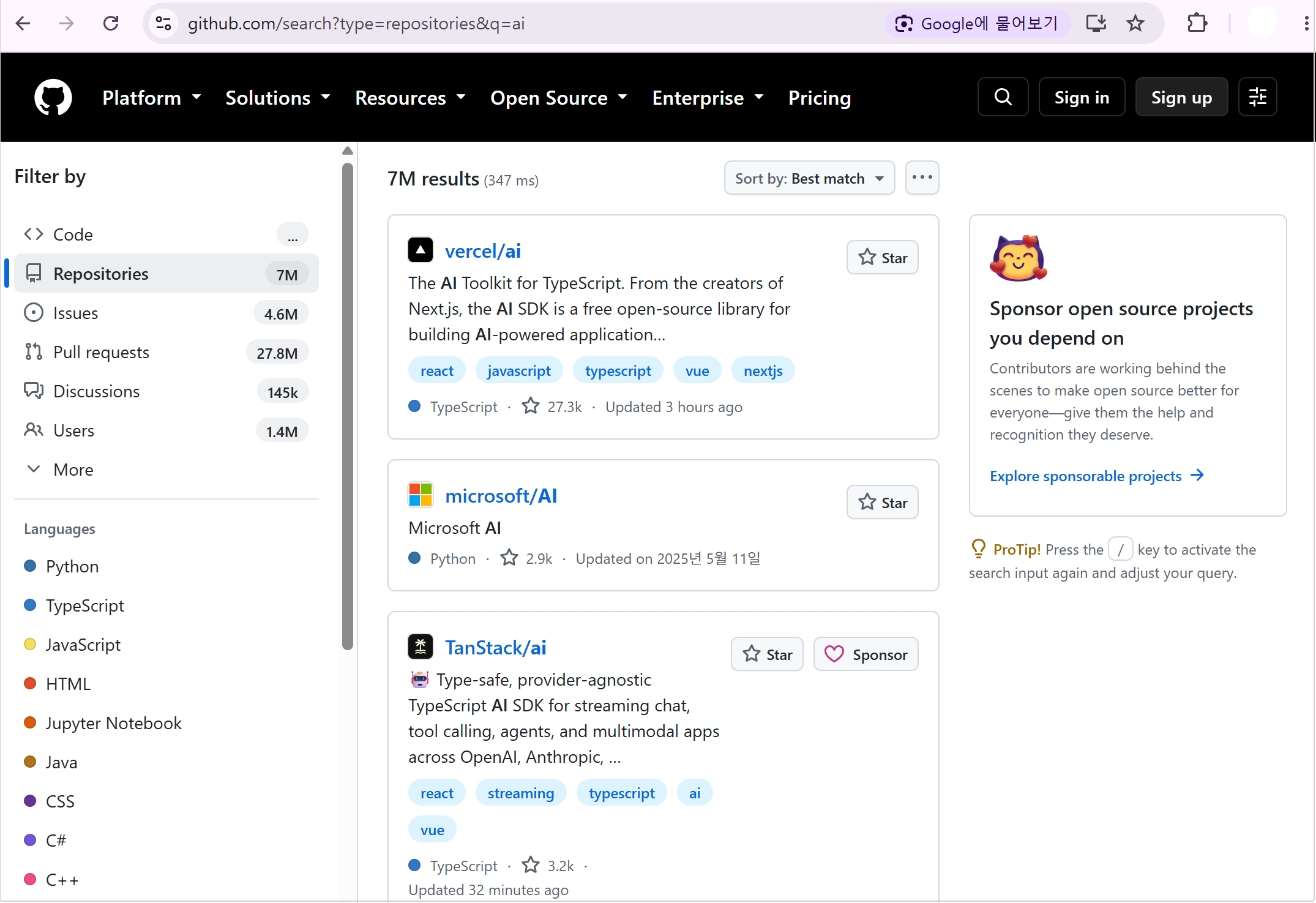Expand the Enterprise dropdown menu
Image resolution: width=1316 pixels, height=903 pixels.
coord(708,98)
